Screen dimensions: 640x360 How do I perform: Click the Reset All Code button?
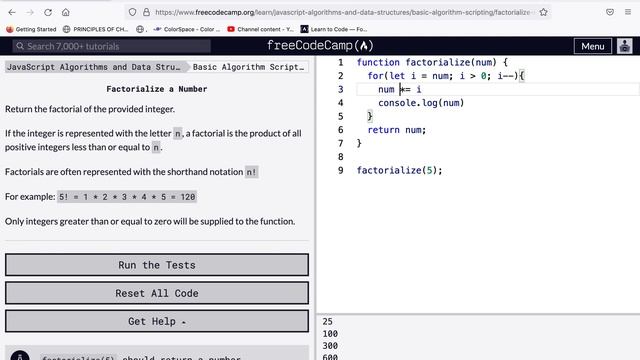point(157,293)
